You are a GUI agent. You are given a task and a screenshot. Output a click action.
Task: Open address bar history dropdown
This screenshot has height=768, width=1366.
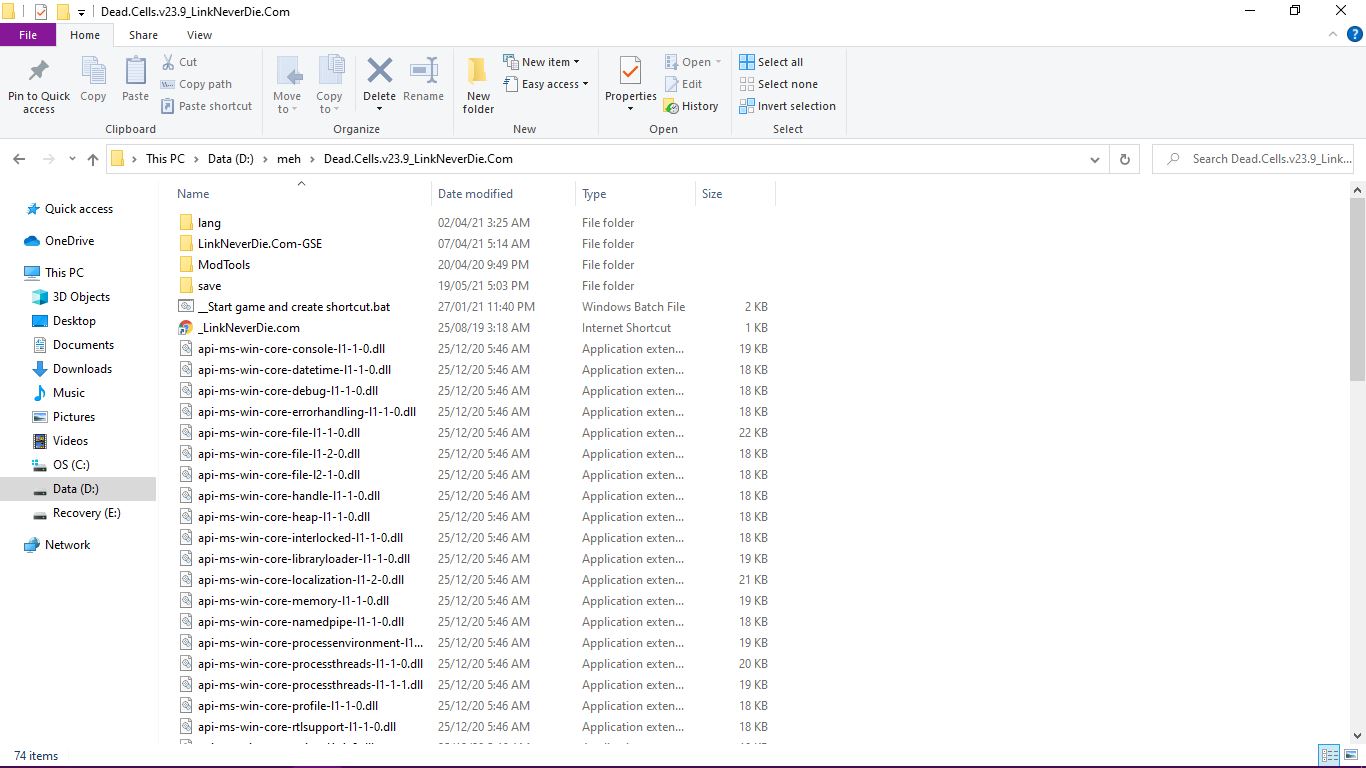coord(1095,159)
